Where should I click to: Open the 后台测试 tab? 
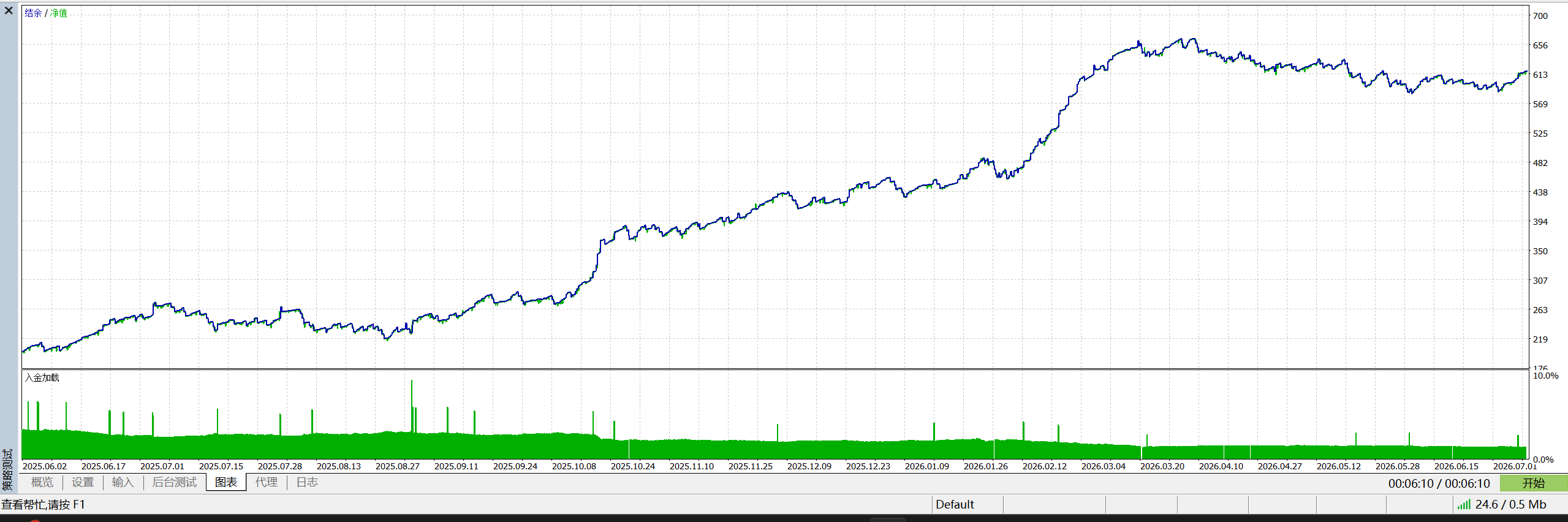point(175,482)
